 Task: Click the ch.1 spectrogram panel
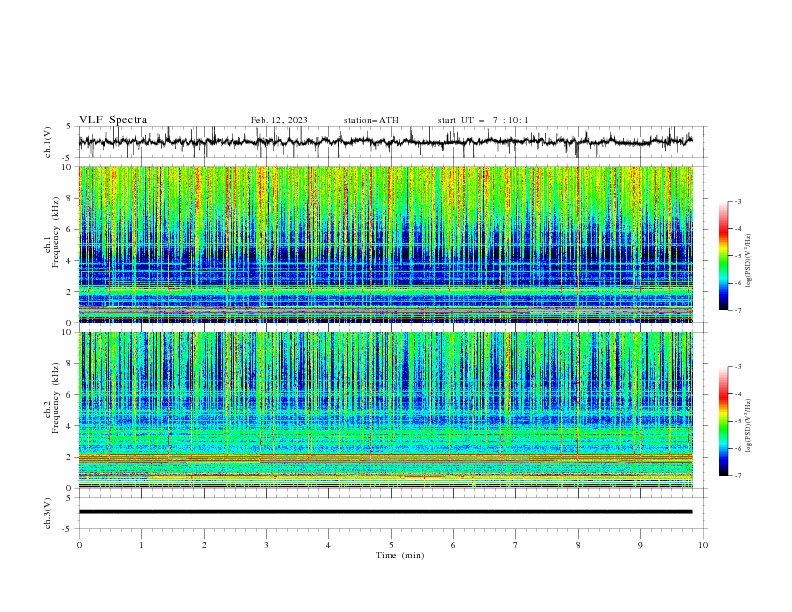[x=386, y=244]
